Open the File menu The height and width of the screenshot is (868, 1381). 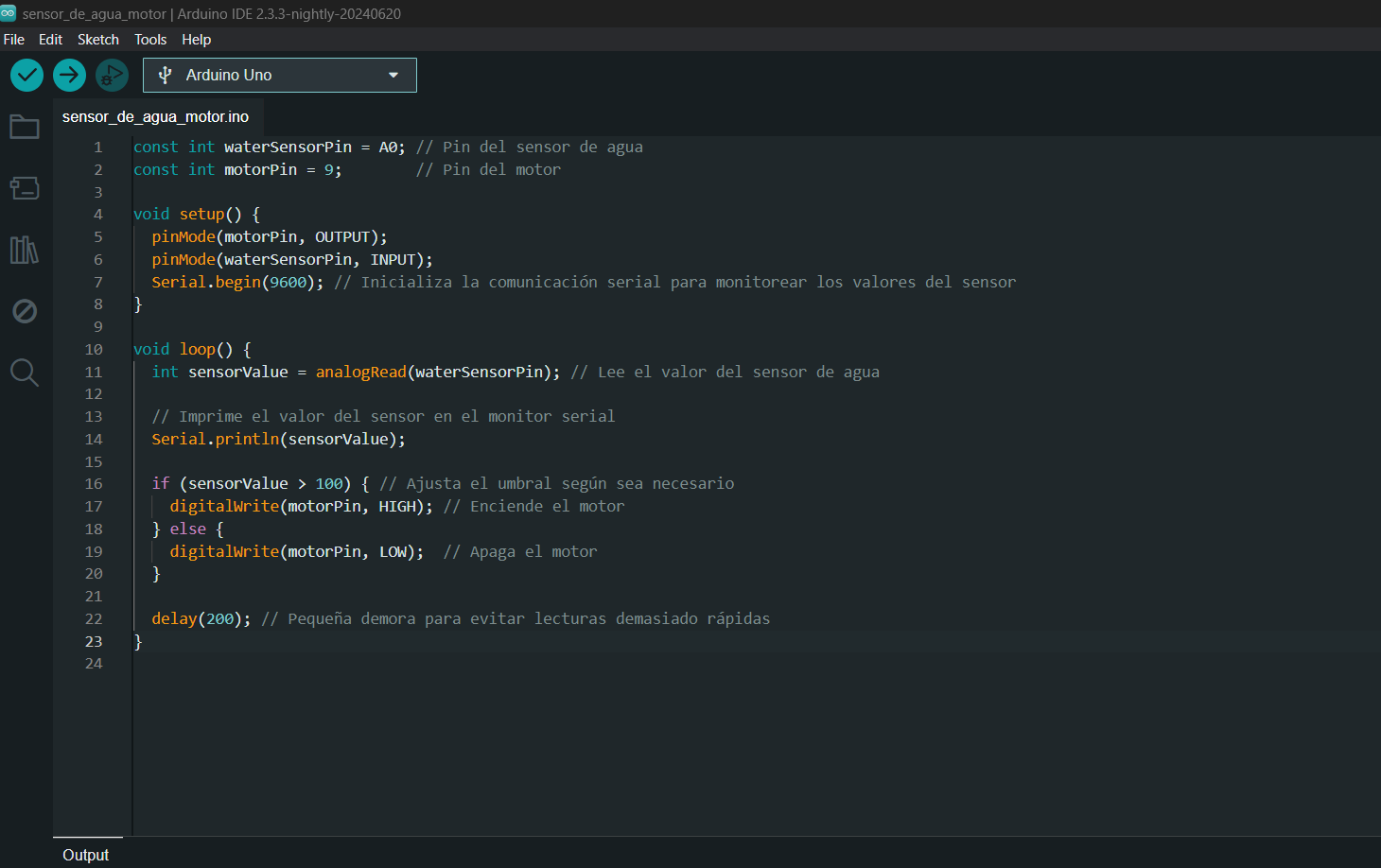tap(14, 40)
